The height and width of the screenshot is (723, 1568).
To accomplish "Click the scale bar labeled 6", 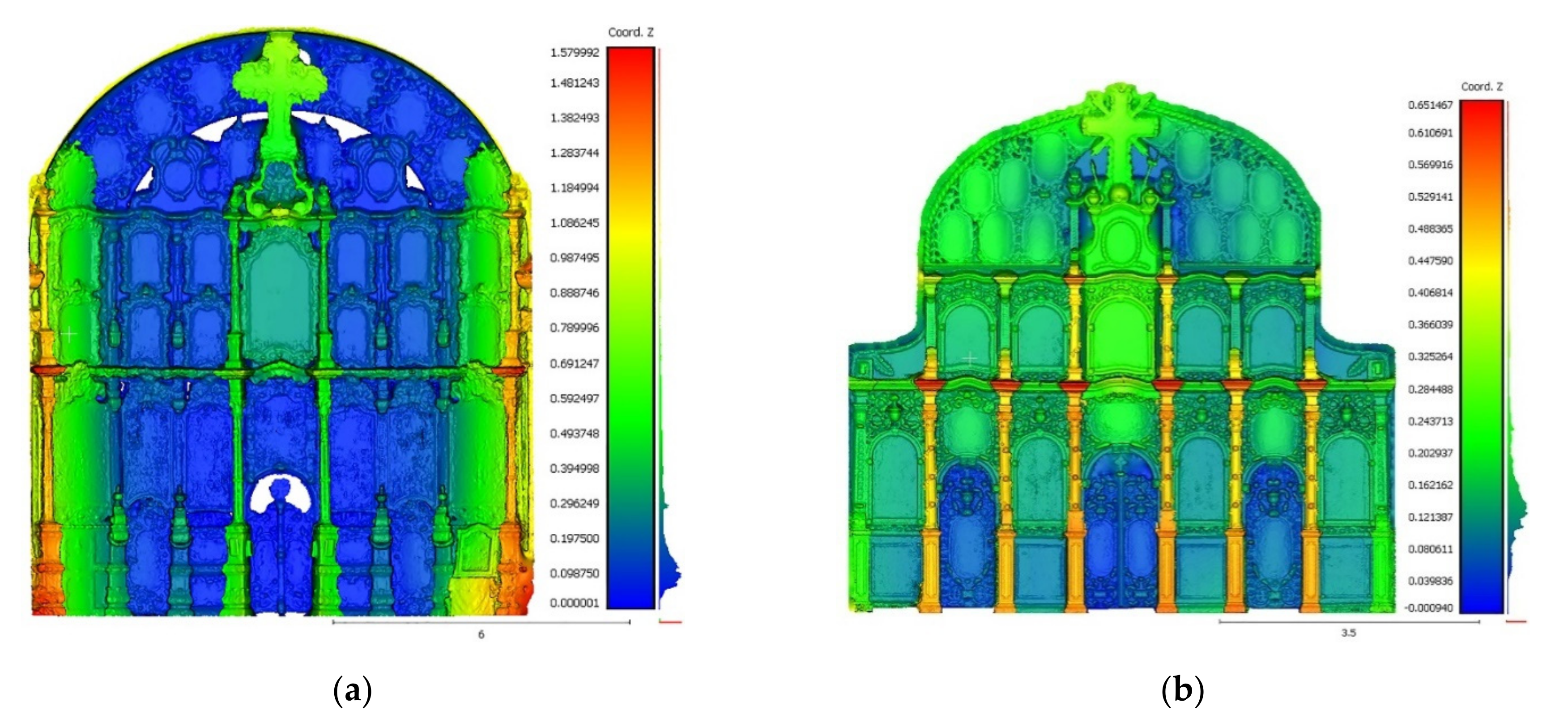I will [481, 623].
